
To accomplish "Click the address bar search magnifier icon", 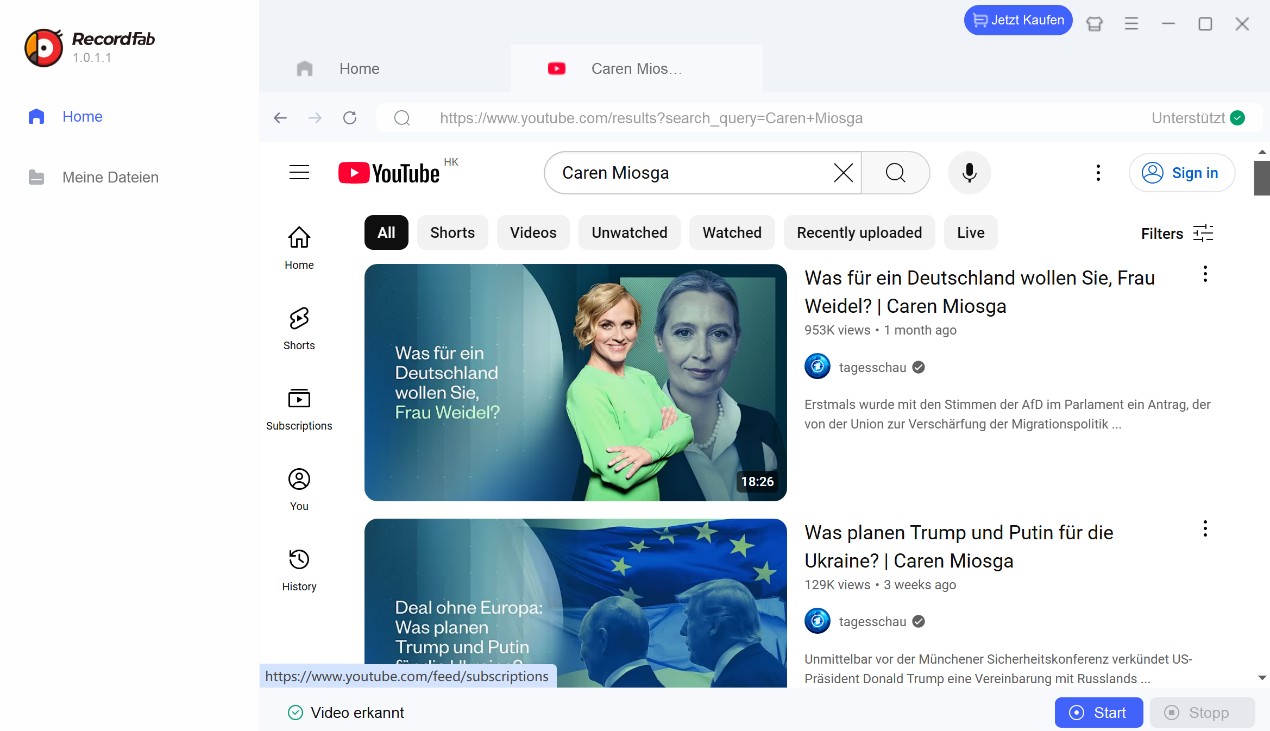I will click(402, 118).
